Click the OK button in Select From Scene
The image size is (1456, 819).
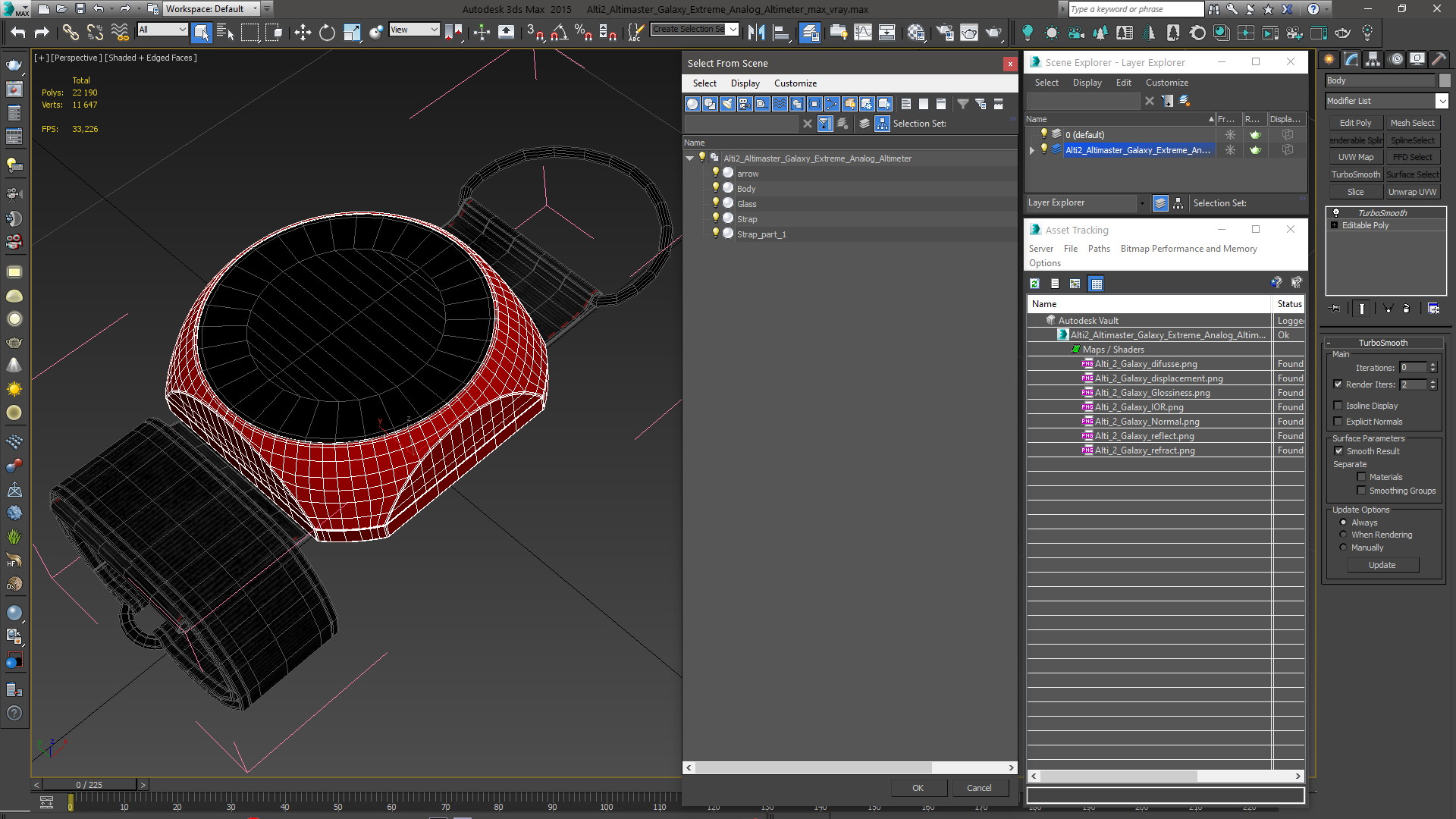(918, 788)
